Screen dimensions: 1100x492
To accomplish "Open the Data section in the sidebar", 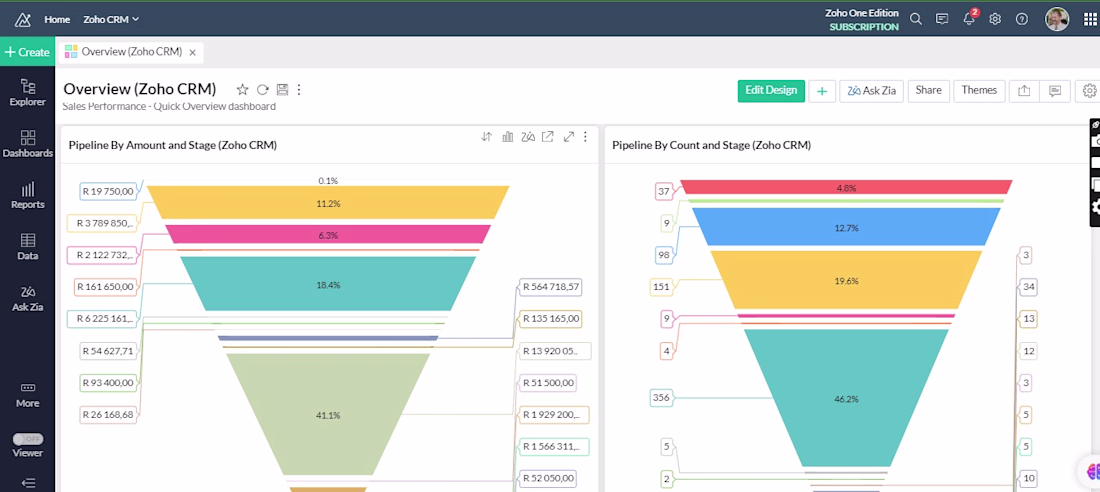I will (x=27, y=246).
